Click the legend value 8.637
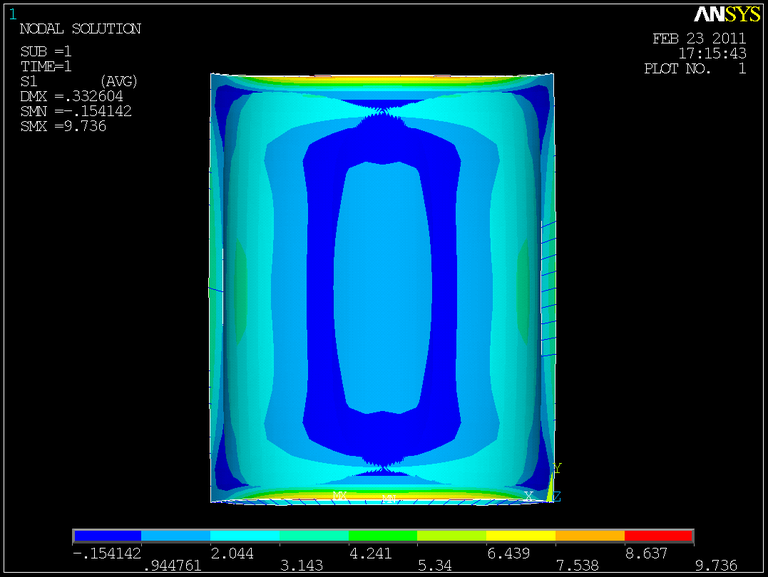 click(x=647, y=553)
